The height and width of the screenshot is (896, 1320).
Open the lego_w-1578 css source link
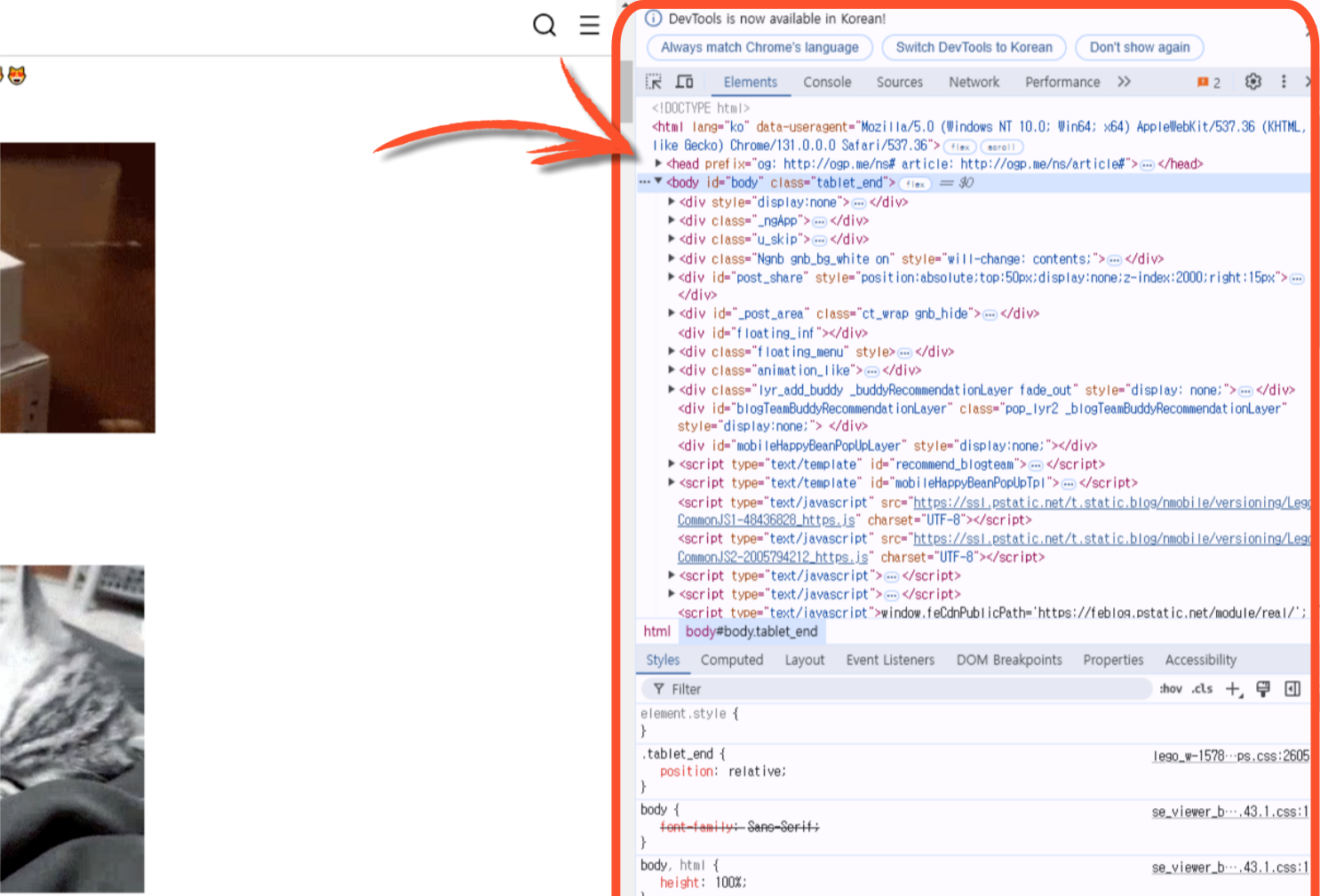click(x=1231, y=757)
